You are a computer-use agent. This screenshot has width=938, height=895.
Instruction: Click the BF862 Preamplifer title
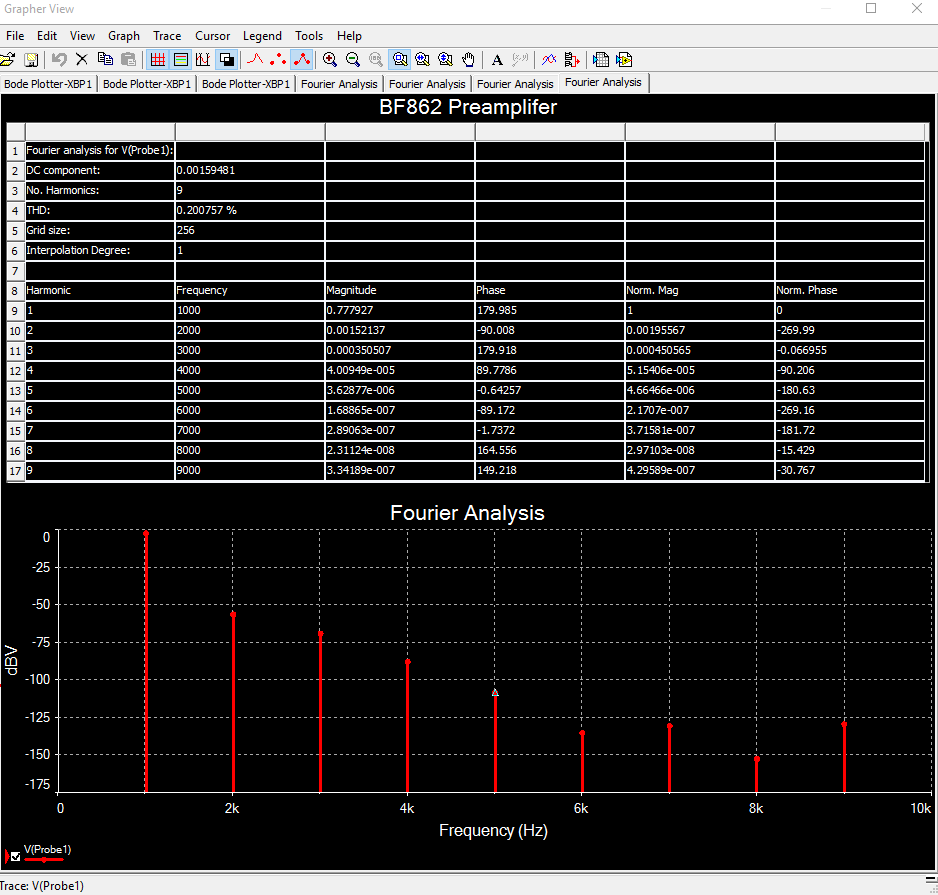pyautogui.click(x=468, y=107)
